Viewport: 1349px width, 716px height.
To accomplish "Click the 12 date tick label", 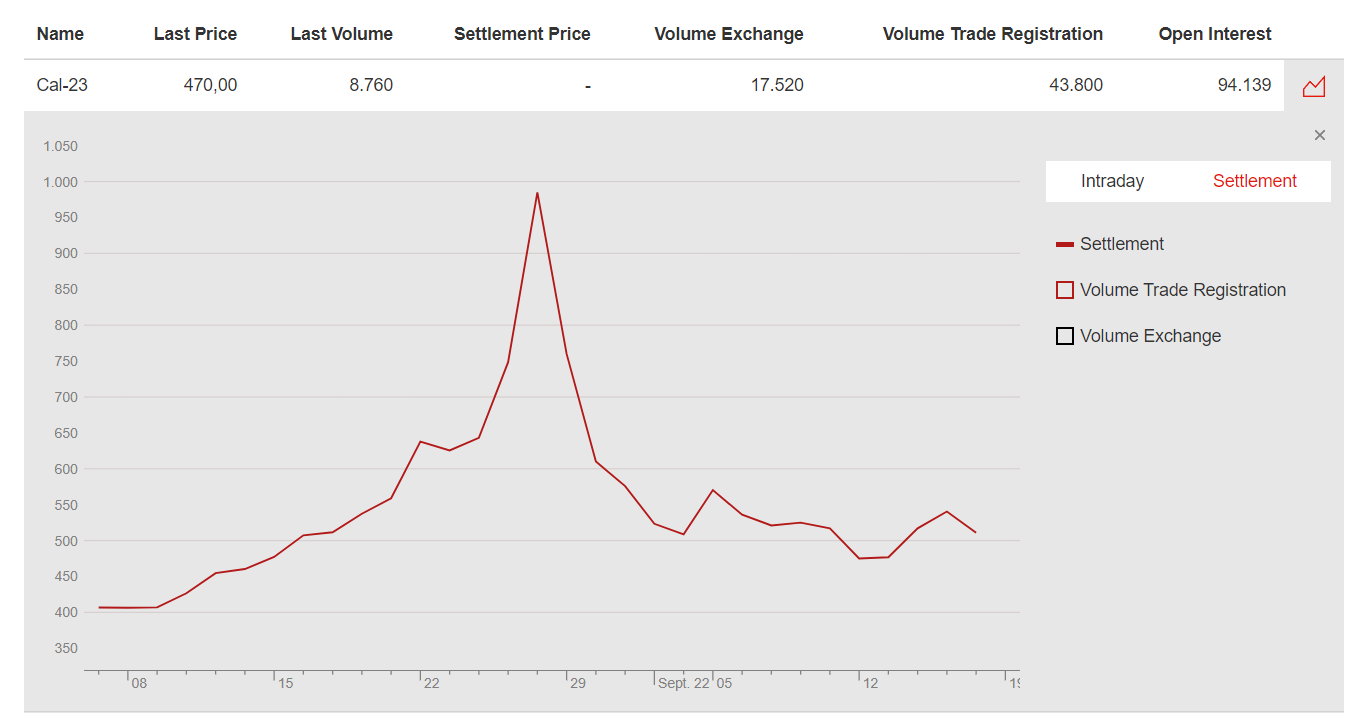I will [x=871, y=684].
